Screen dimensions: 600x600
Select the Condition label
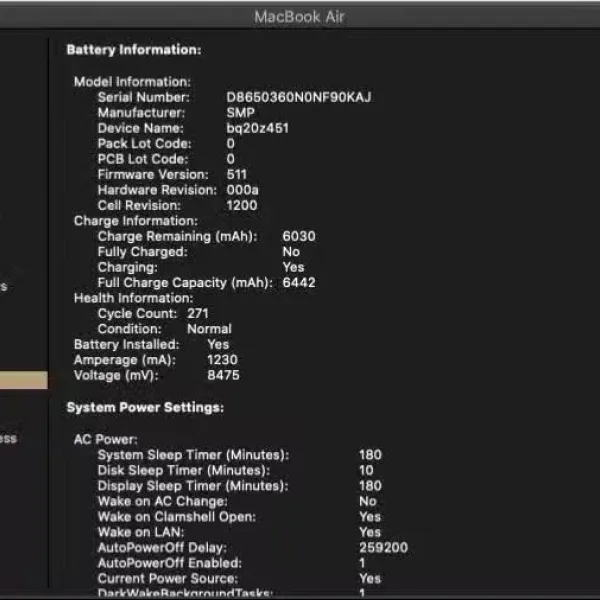(129, 329)
